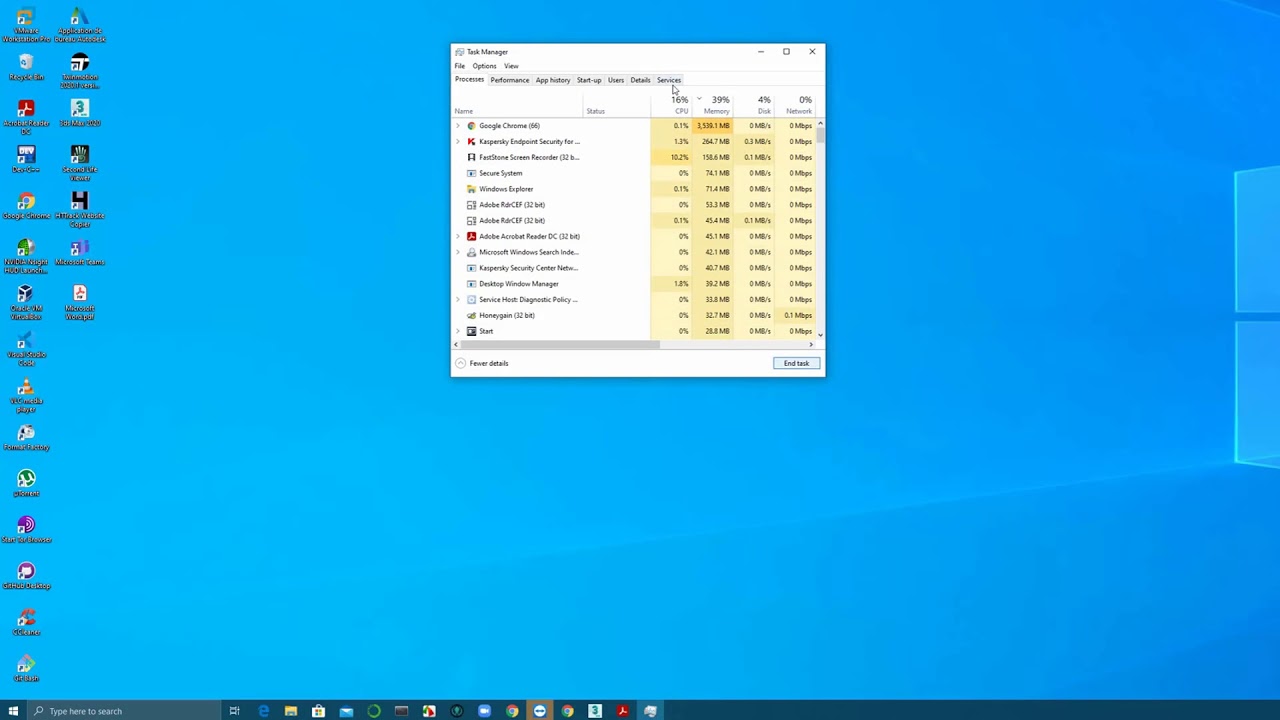
Task: Switch to the Services tab
Action: [x=669, y=80]
